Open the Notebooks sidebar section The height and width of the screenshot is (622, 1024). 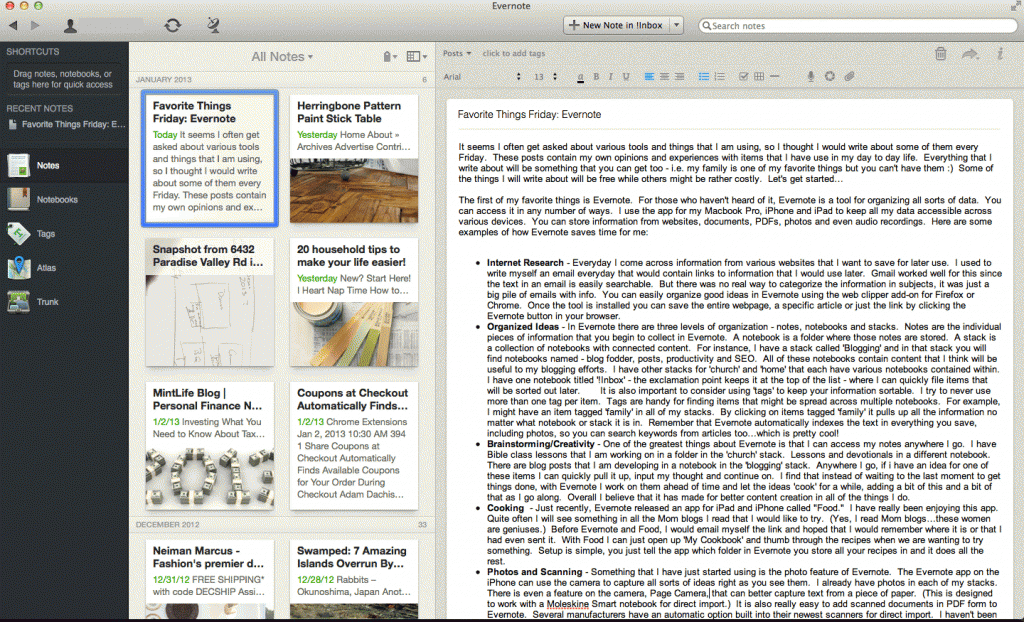coord(64,199)
